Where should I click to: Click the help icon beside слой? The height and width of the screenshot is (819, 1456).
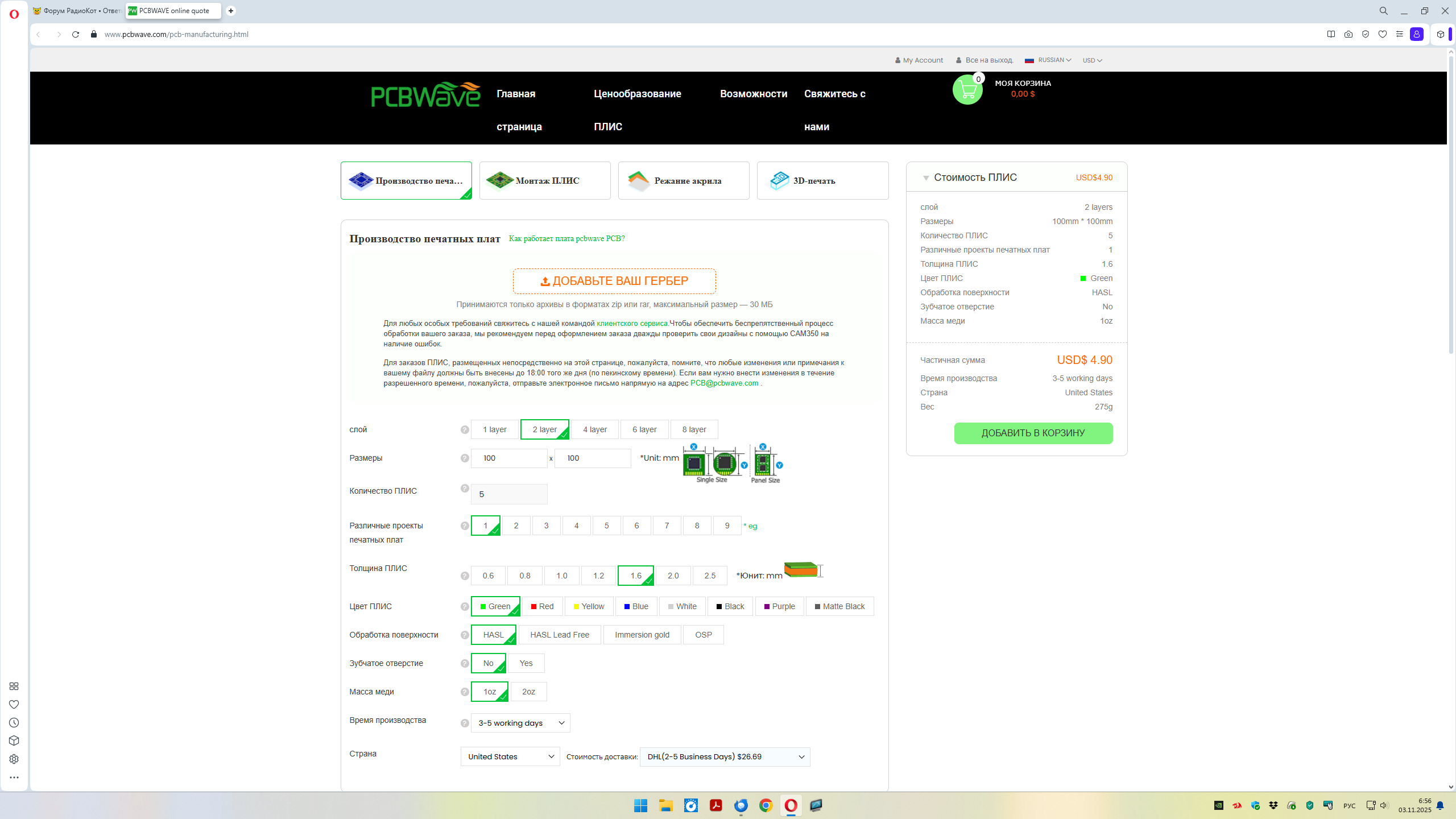pos(465,430)
